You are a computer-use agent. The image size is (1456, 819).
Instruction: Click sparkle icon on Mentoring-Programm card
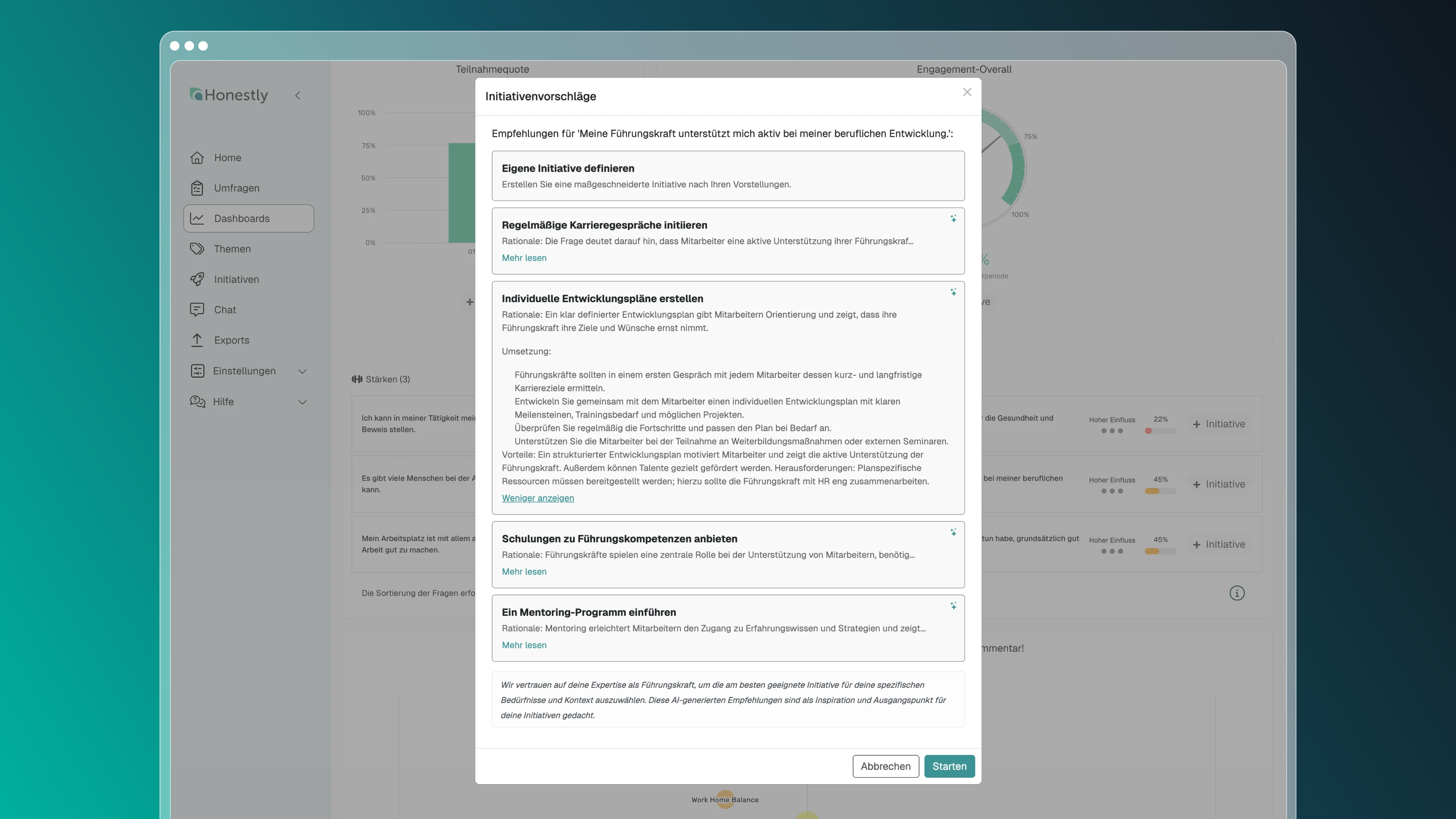(x=953, y=606)
